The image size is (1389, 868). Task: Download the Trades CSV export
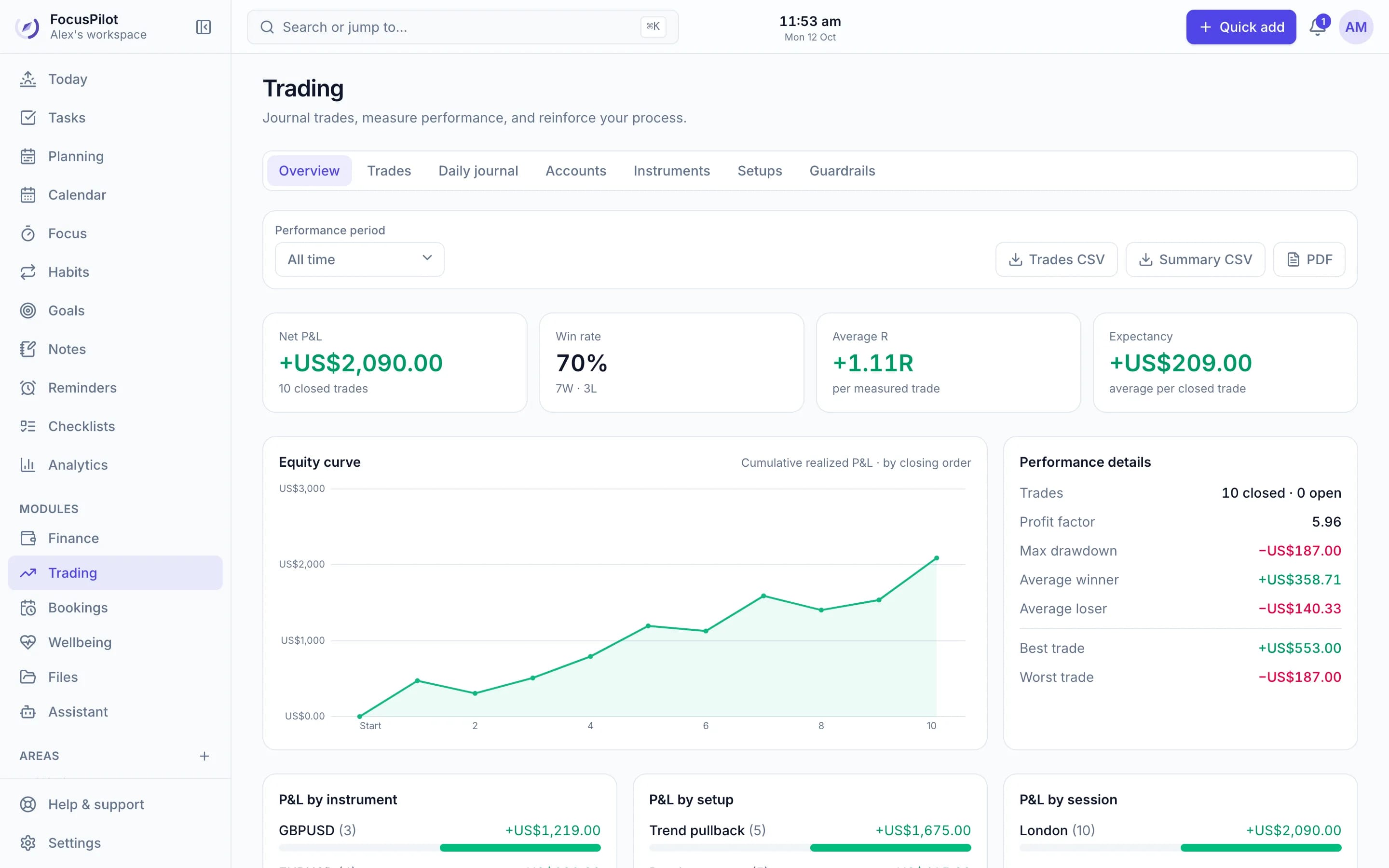tap(1056, 259)
